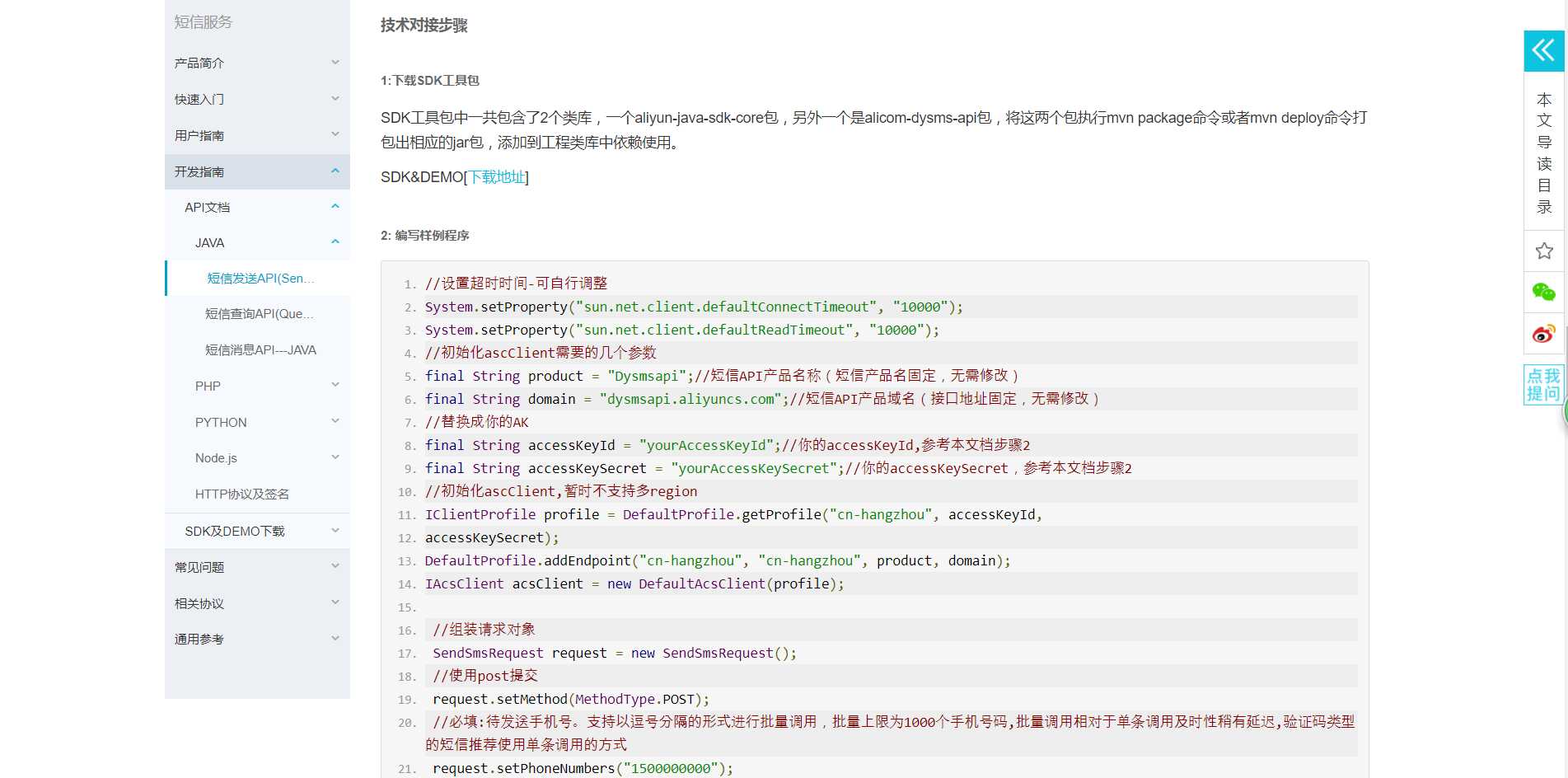Click code line with domain dysmsapi.aliyuncs.com

[762, 399]
